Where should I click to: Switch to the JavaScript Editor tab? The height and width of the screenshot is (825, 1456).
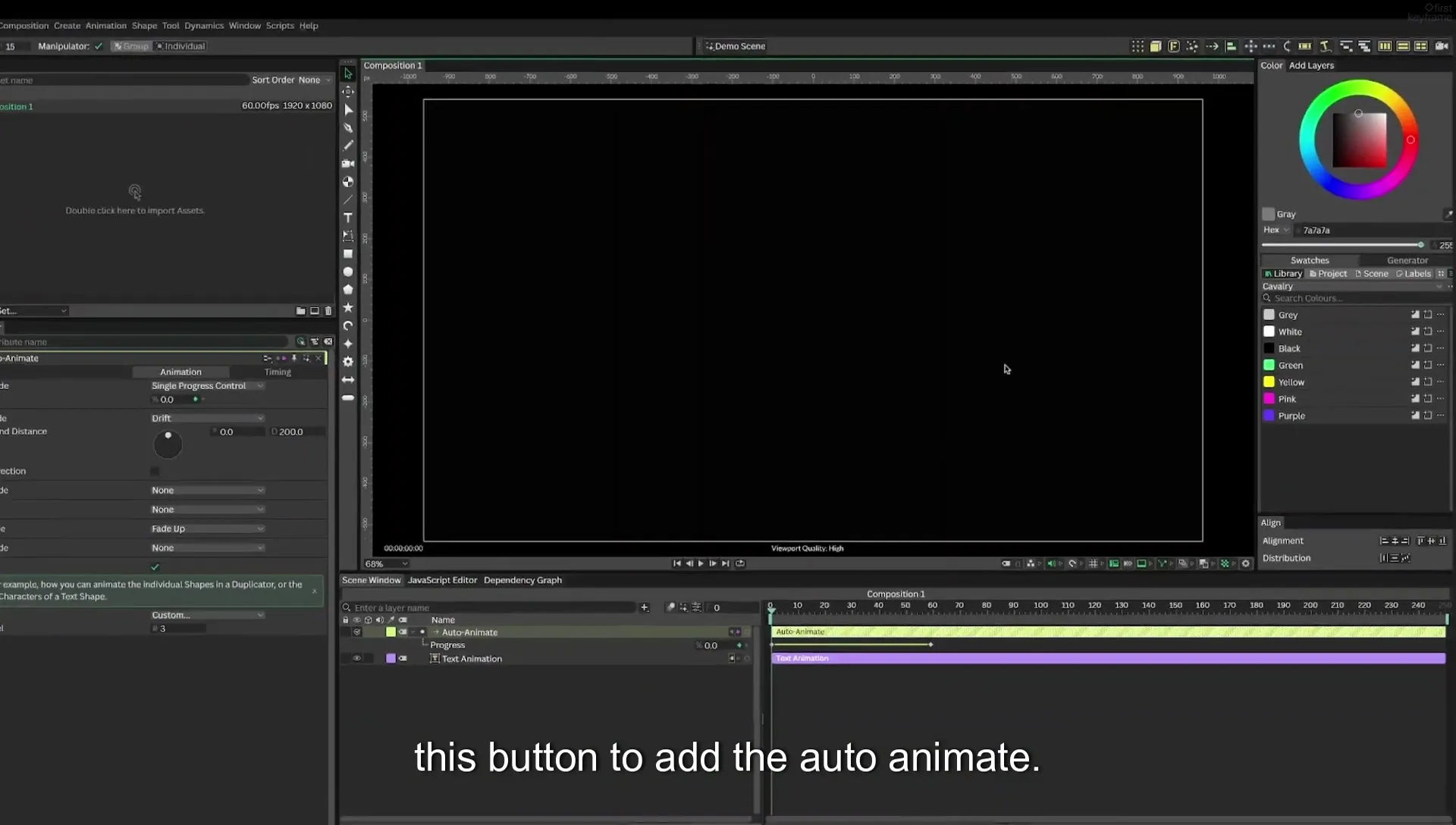[x=442, y=580]
